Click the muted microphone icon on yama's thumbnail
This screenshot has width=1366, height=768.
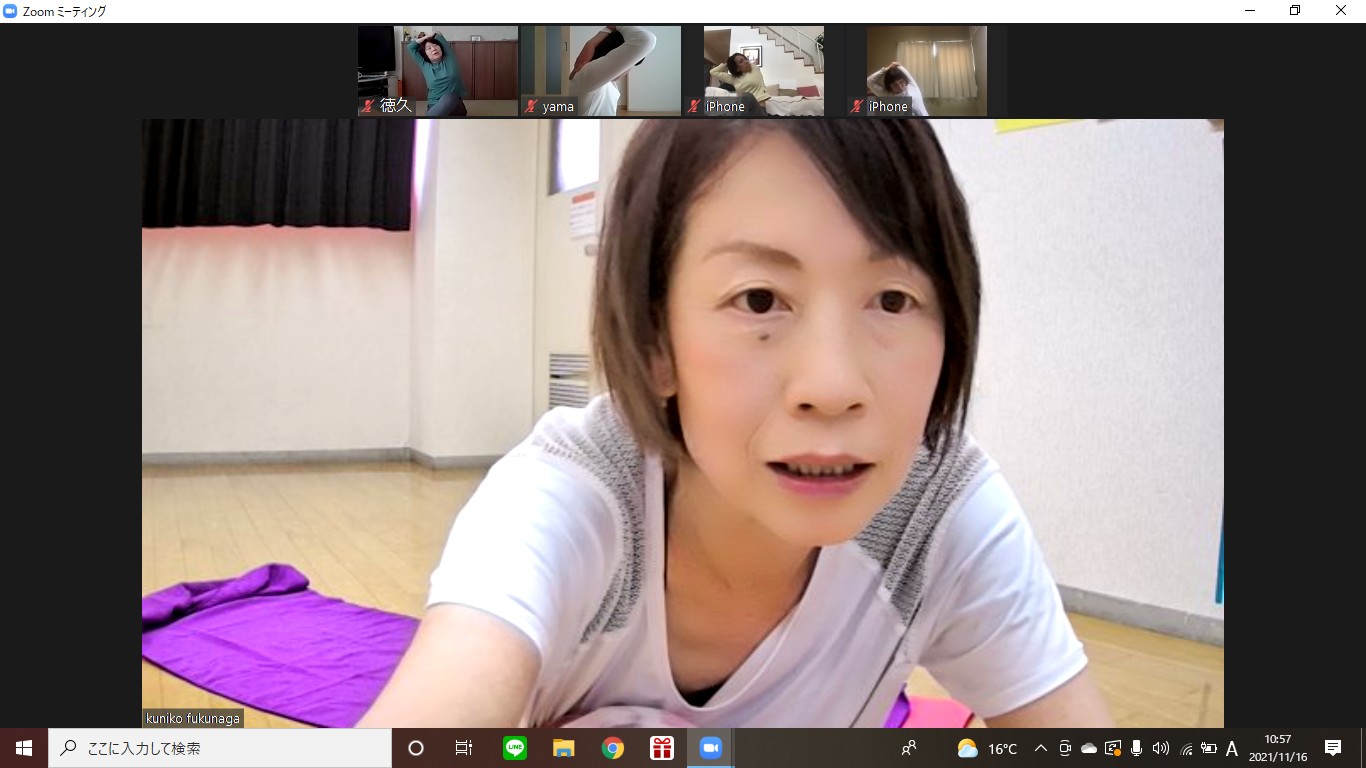pyautogui.click(x=532, y=106)
